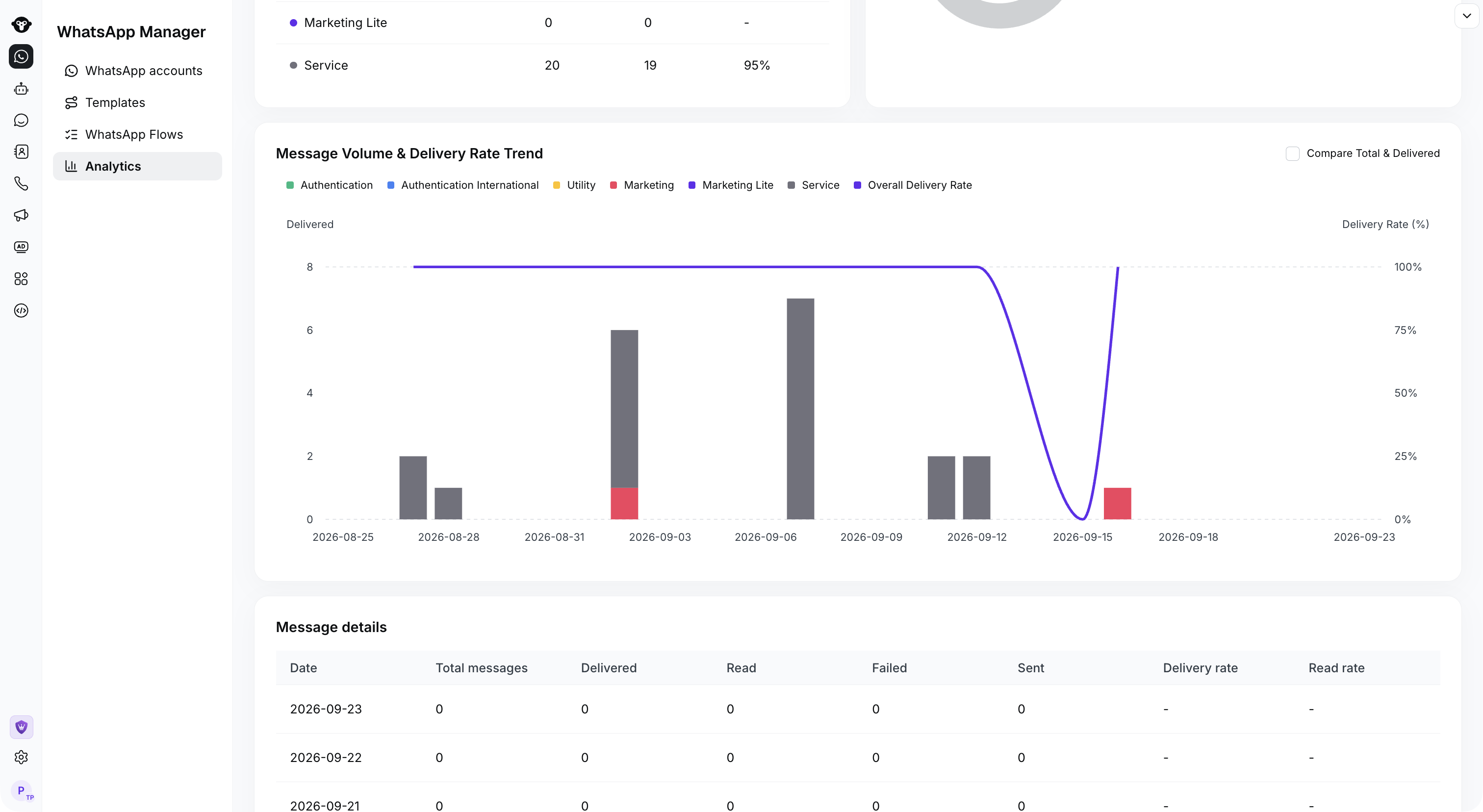The image size is (1483, 812).
Task: Toggle Overall Delivery Rate legend entry
Action: coord(913,185)
